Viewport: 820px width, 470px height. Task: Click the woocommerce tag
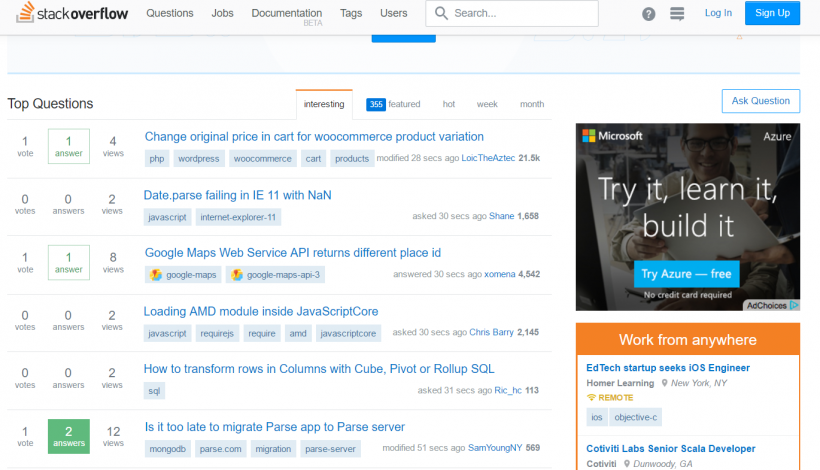click(x=263, y=158)
